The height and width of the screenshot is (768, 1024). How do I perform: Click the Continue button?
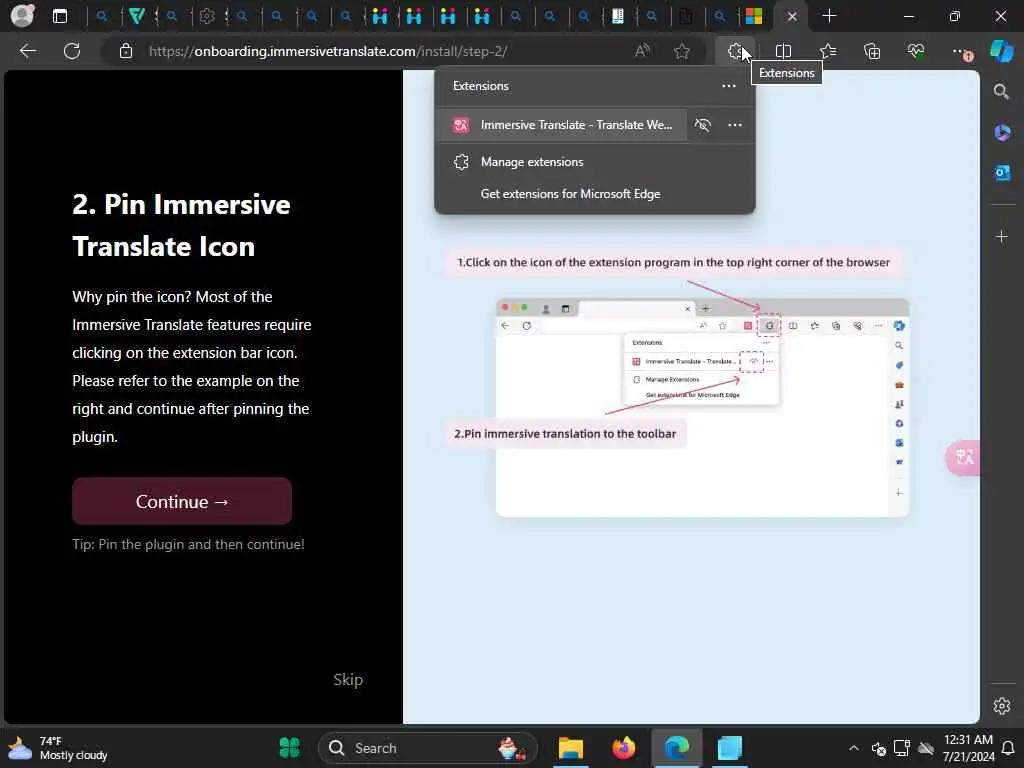[182, 501]
